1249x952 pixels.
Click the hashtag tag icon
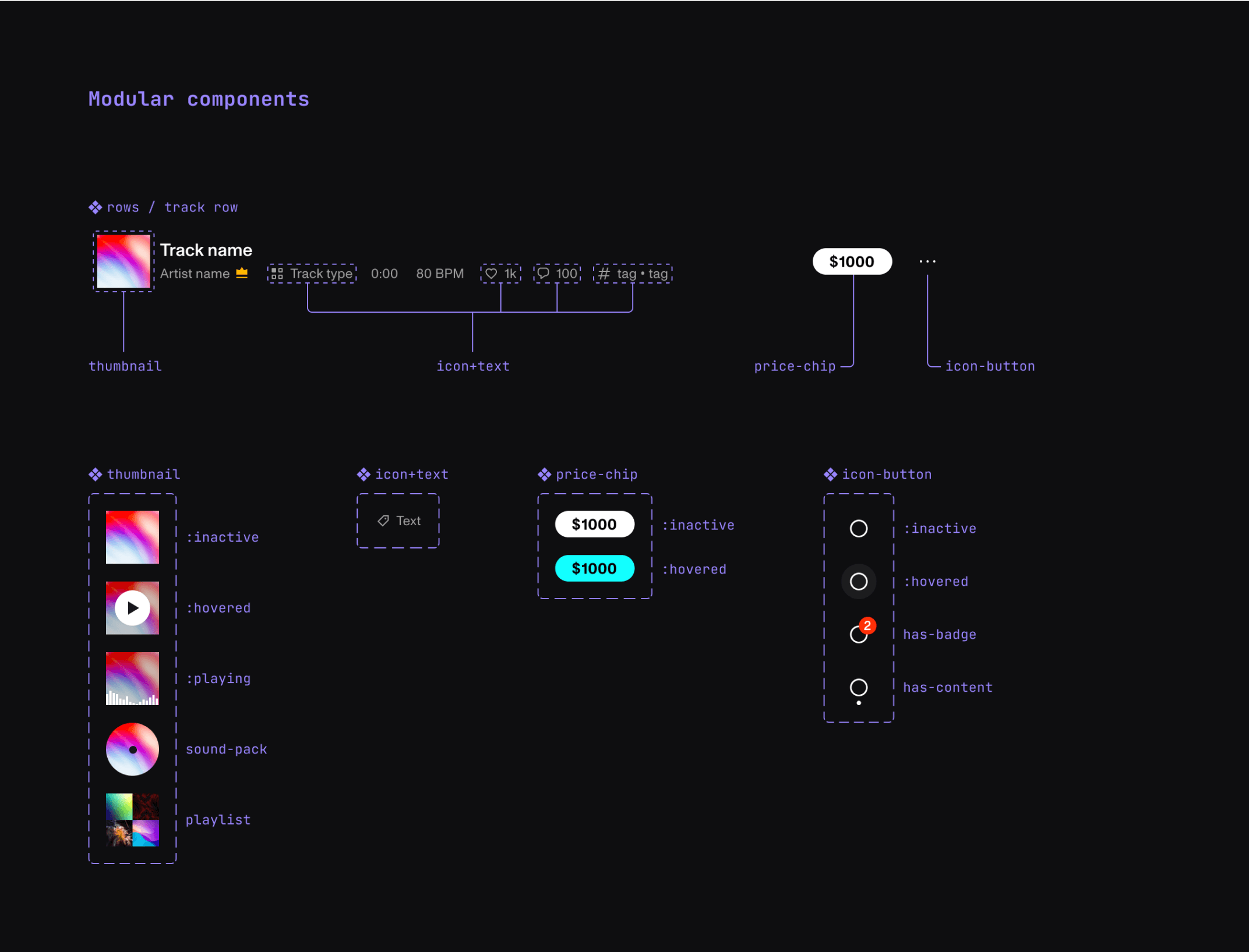coord(604,274)
